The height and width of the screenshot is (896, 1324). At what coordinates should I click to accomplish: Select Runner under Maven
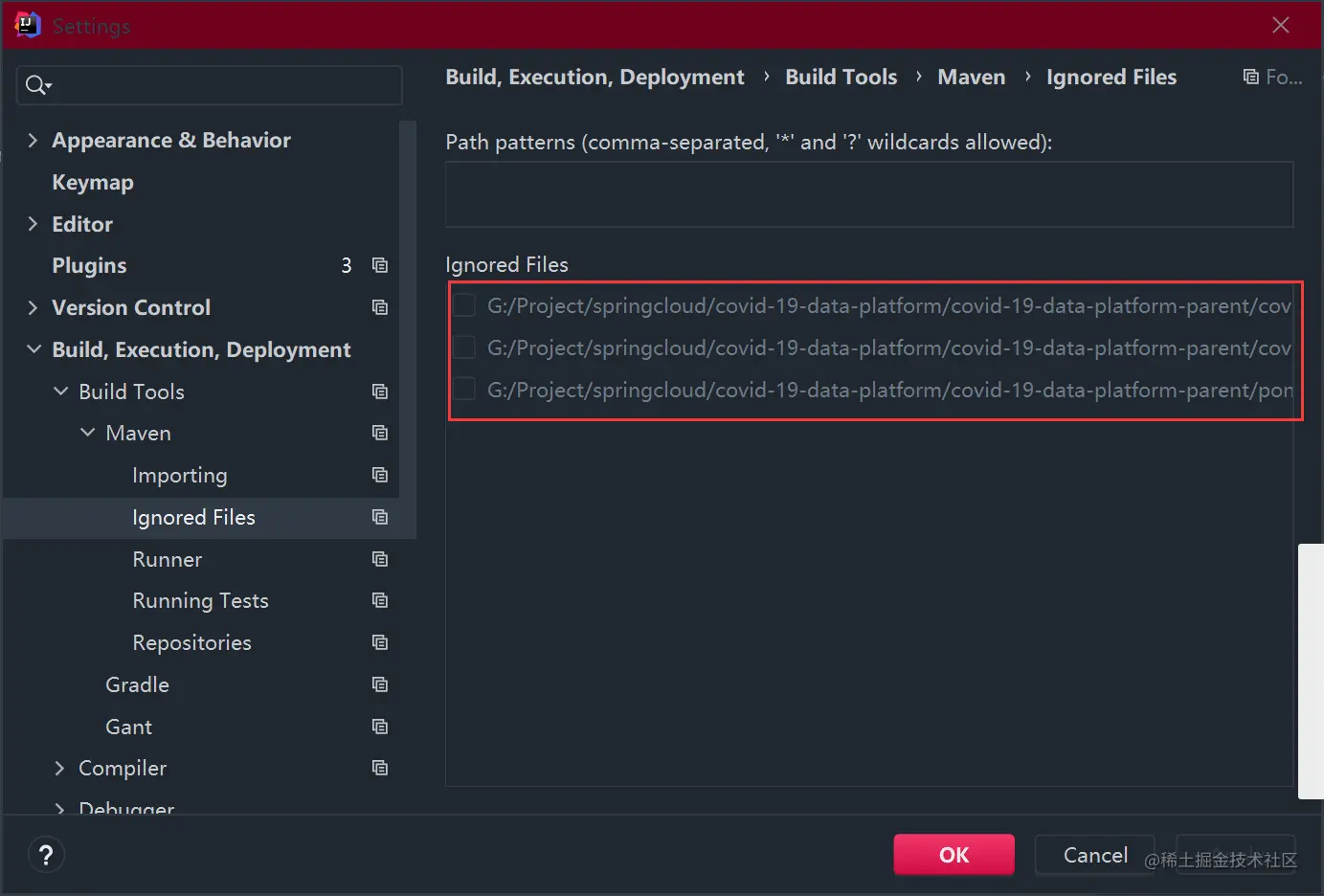168,559
